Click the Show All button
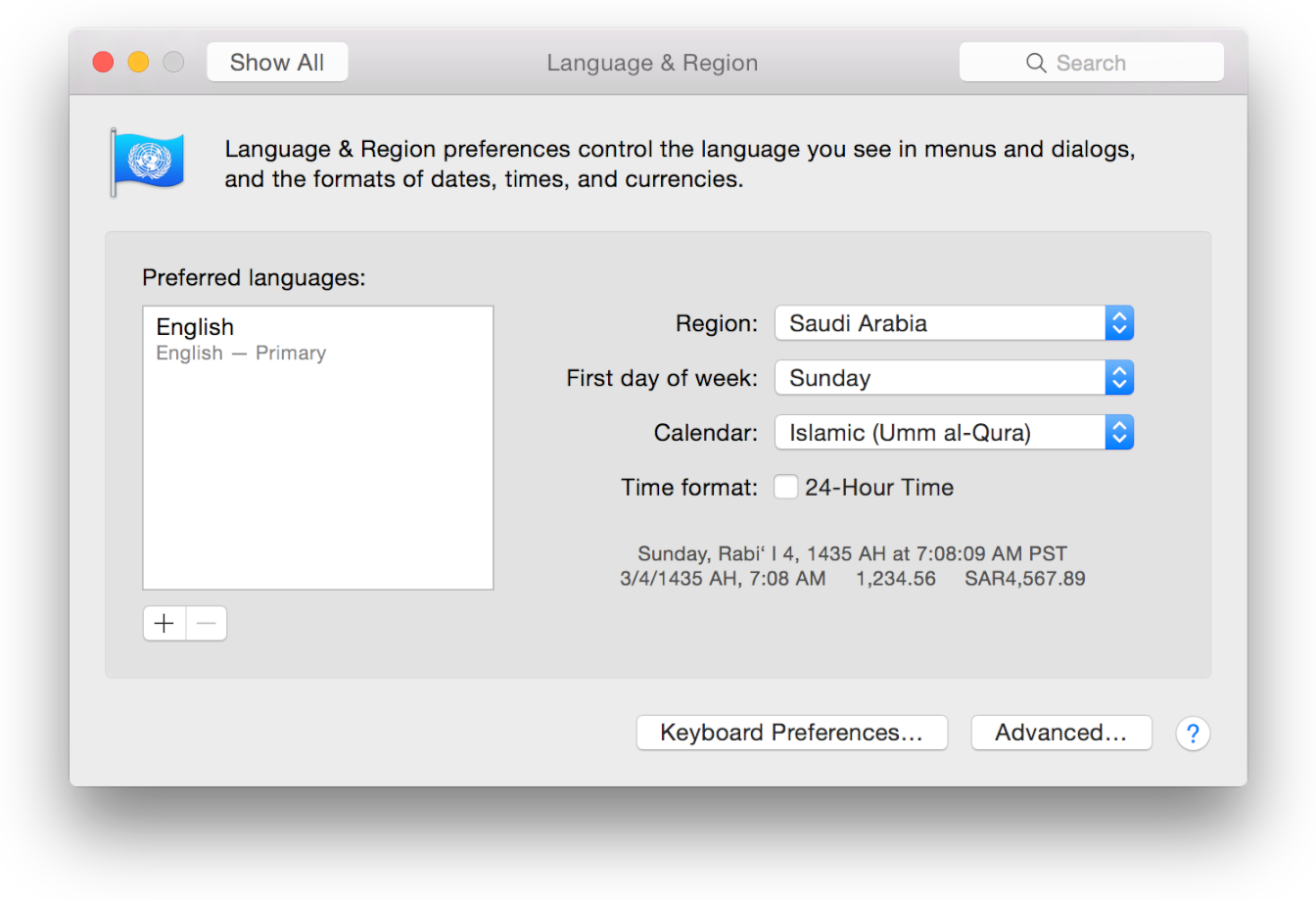Viewport: 1316px width, 900px height. point(277,61)
